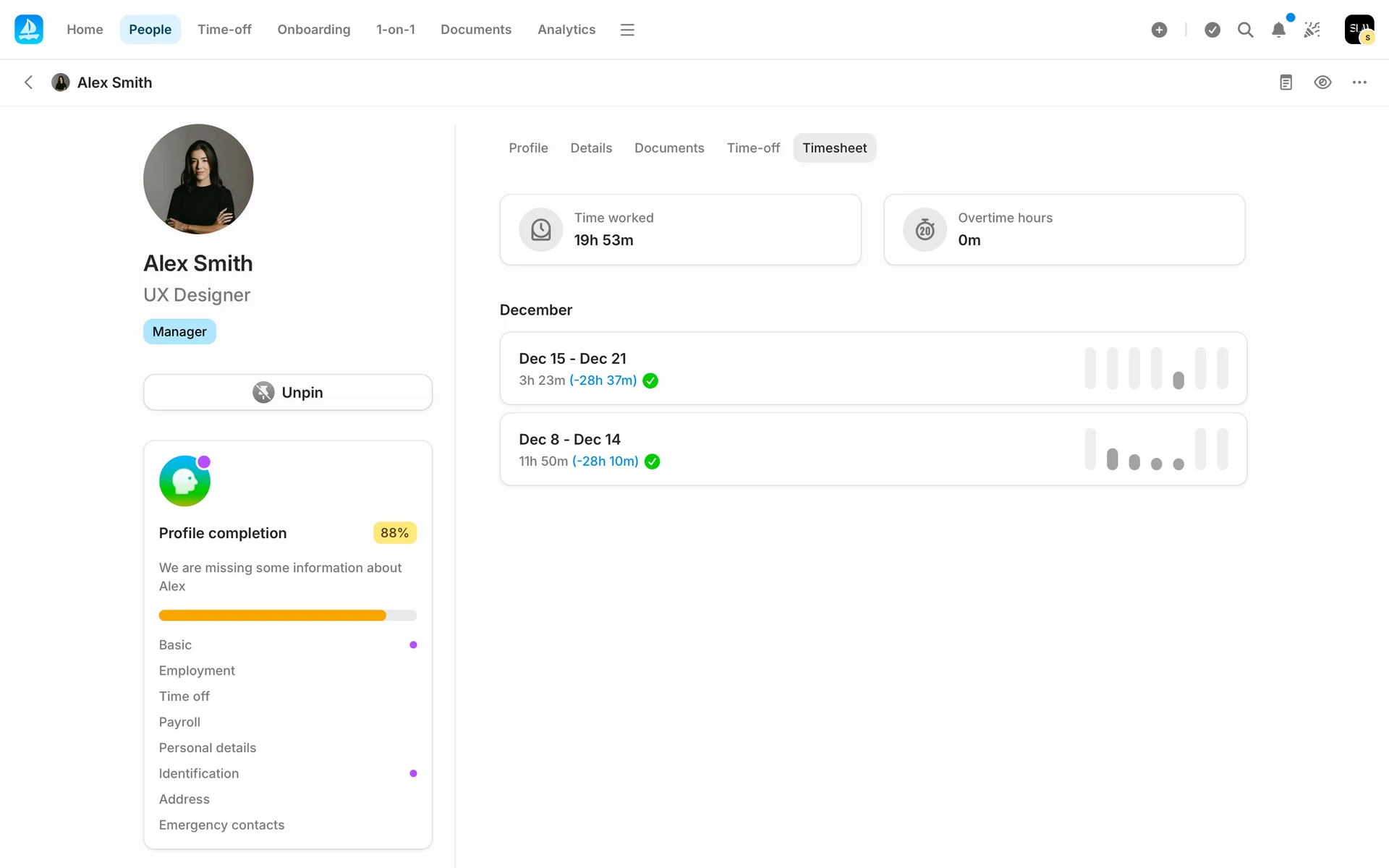1389x868 pixels.
Task: Click the sailboat app logo
Action: [x=29, y=30]
